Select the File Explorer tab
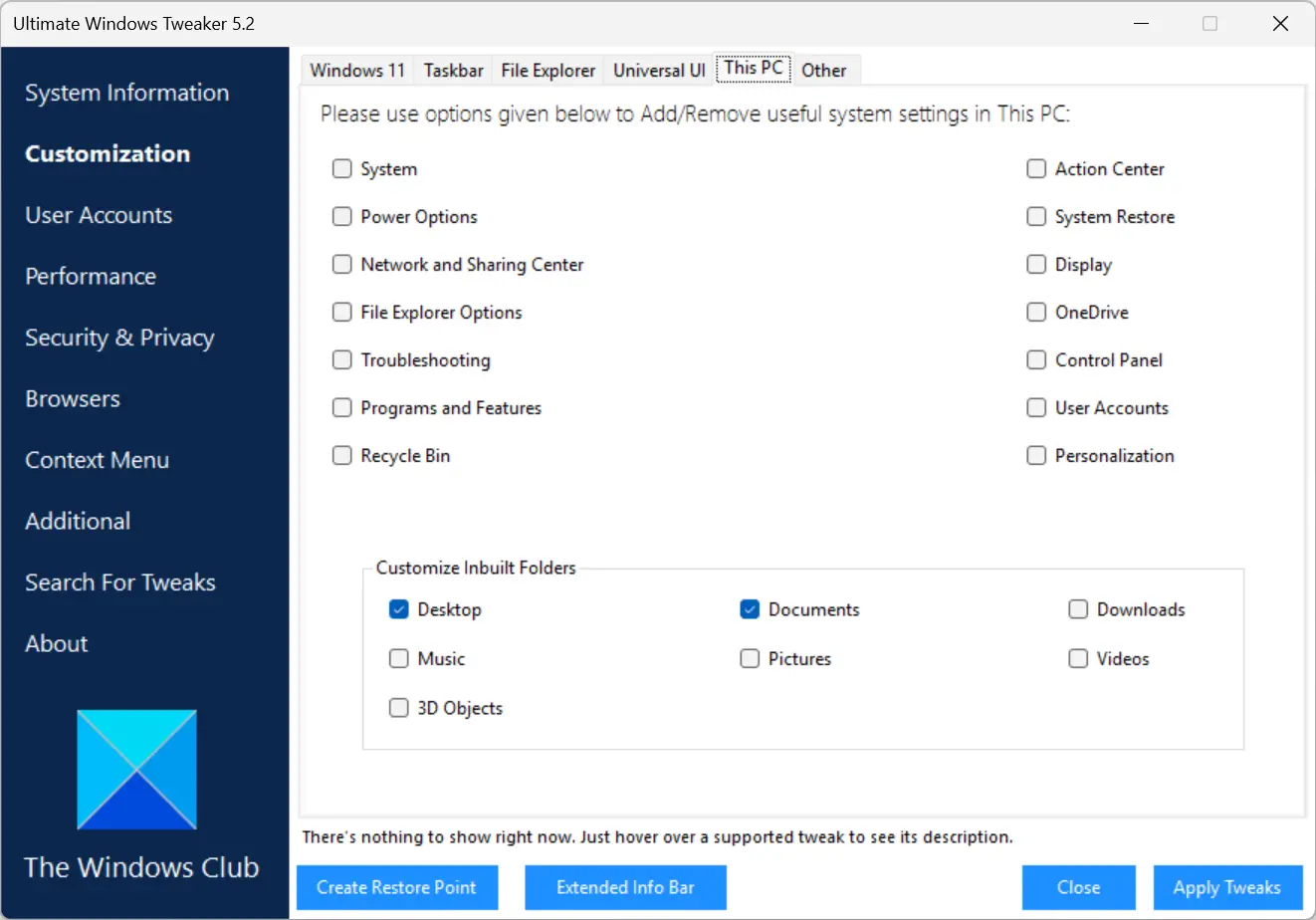The width and height of the screenshot is (1316, 920). (x=548, y=70)
